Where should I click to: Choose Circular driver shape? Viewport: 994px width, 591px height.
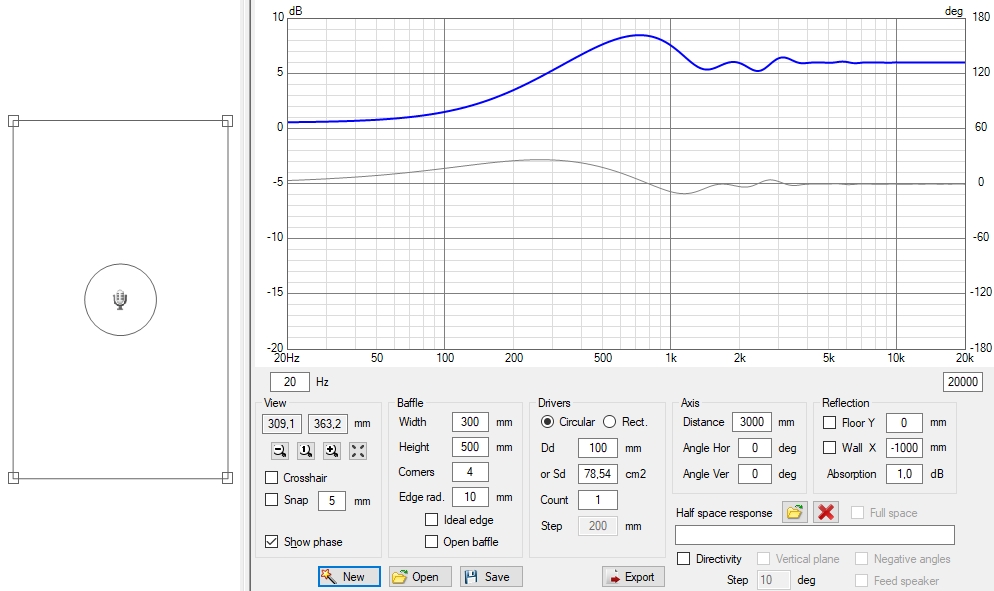(x=547, y=422)
